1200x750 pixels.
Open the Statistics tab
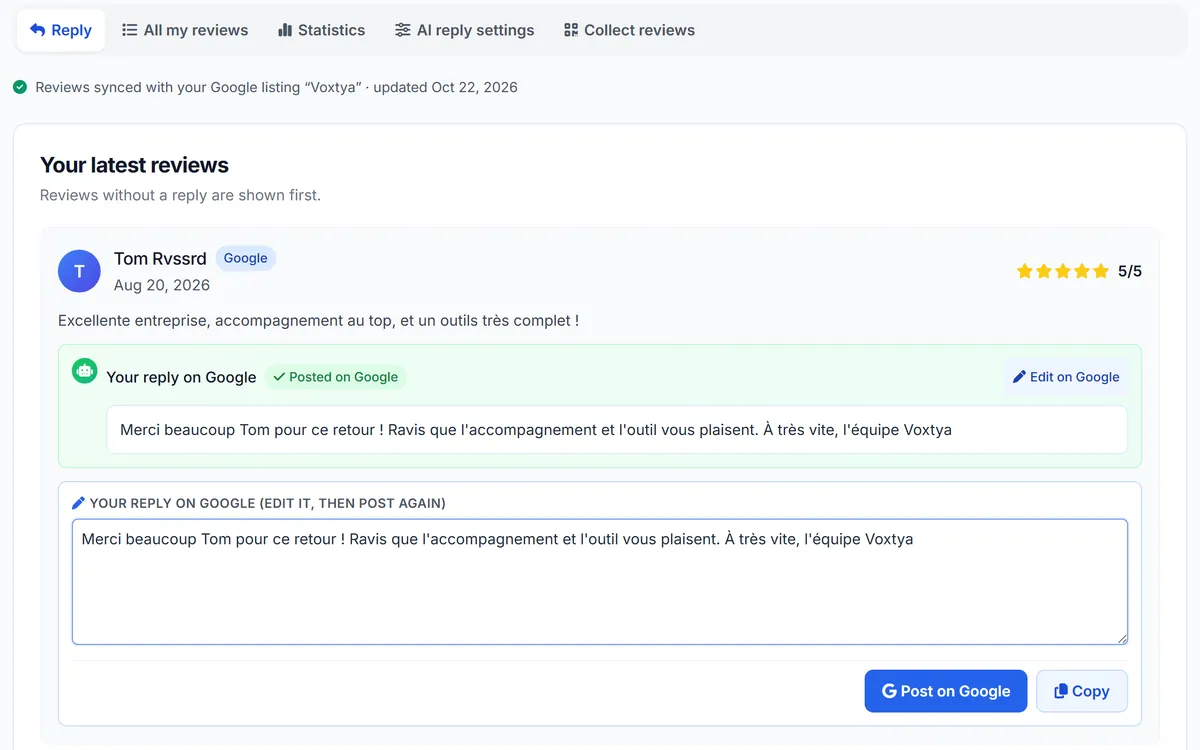[x=321, y=30]
